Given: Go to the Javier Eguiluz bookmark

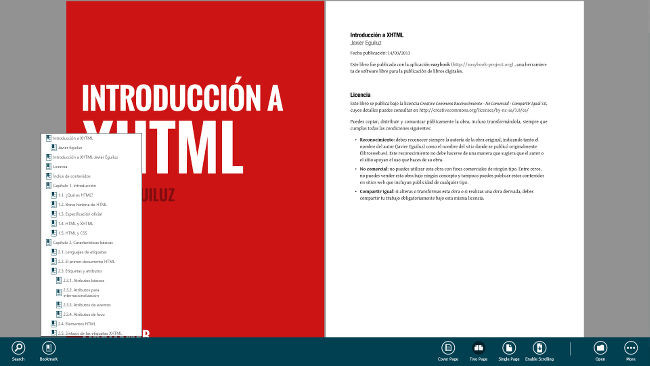Looking at the screenshot, I should tap(66, 148).
